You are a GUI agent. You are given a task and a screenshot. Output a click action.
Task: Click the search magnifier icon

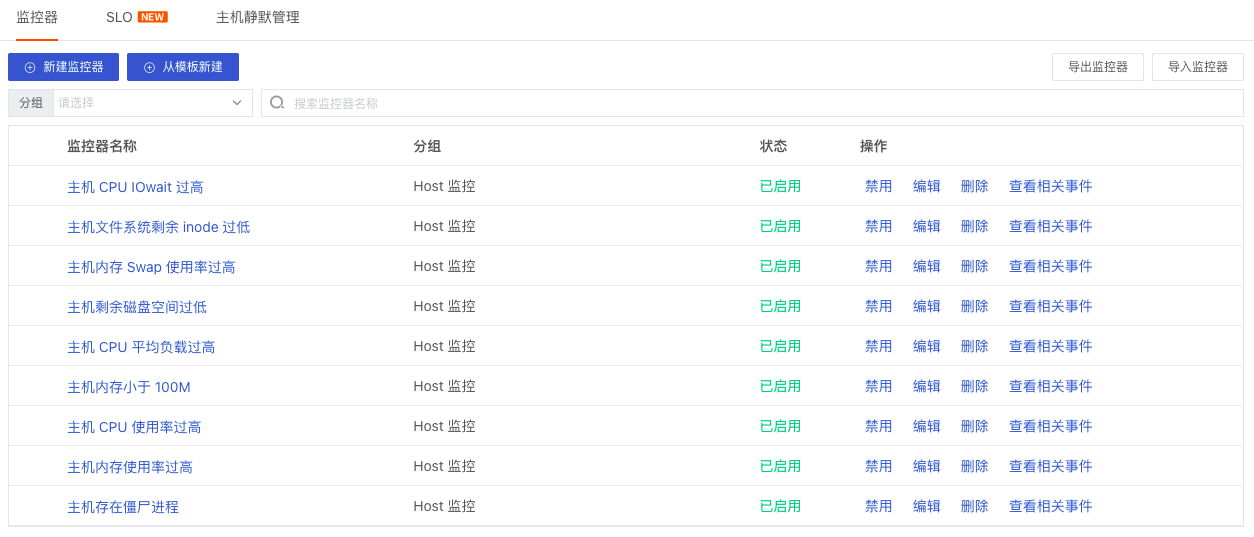tap(277, 102)
